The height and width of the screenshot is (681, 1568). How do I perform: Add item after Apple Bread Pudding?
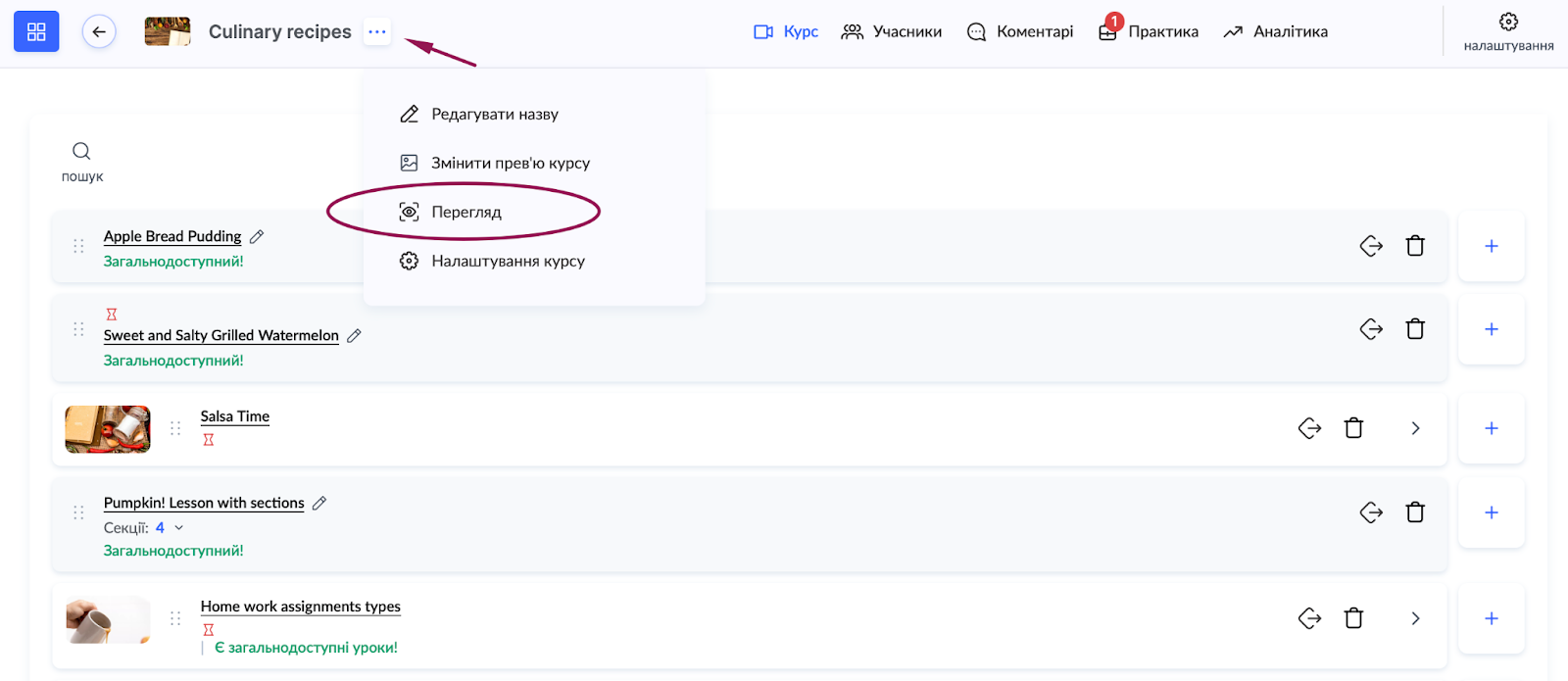pyautogui.click(x=1491, y=246)
